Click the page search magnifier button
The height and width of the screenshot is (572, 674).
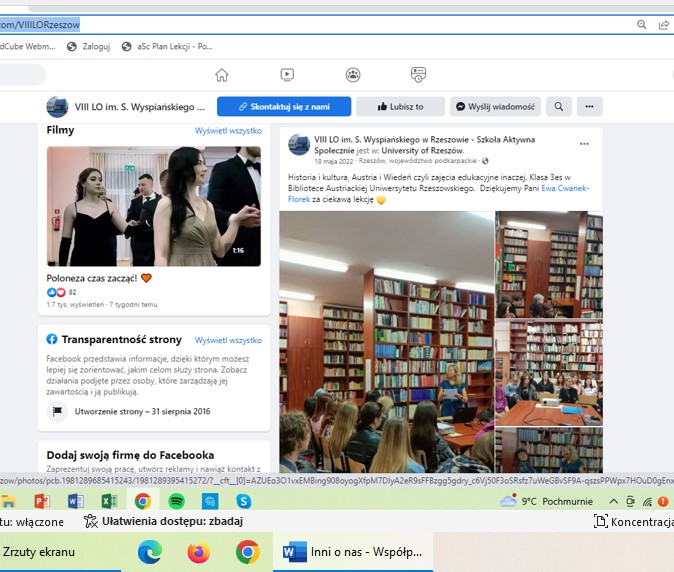coord(559,107)
